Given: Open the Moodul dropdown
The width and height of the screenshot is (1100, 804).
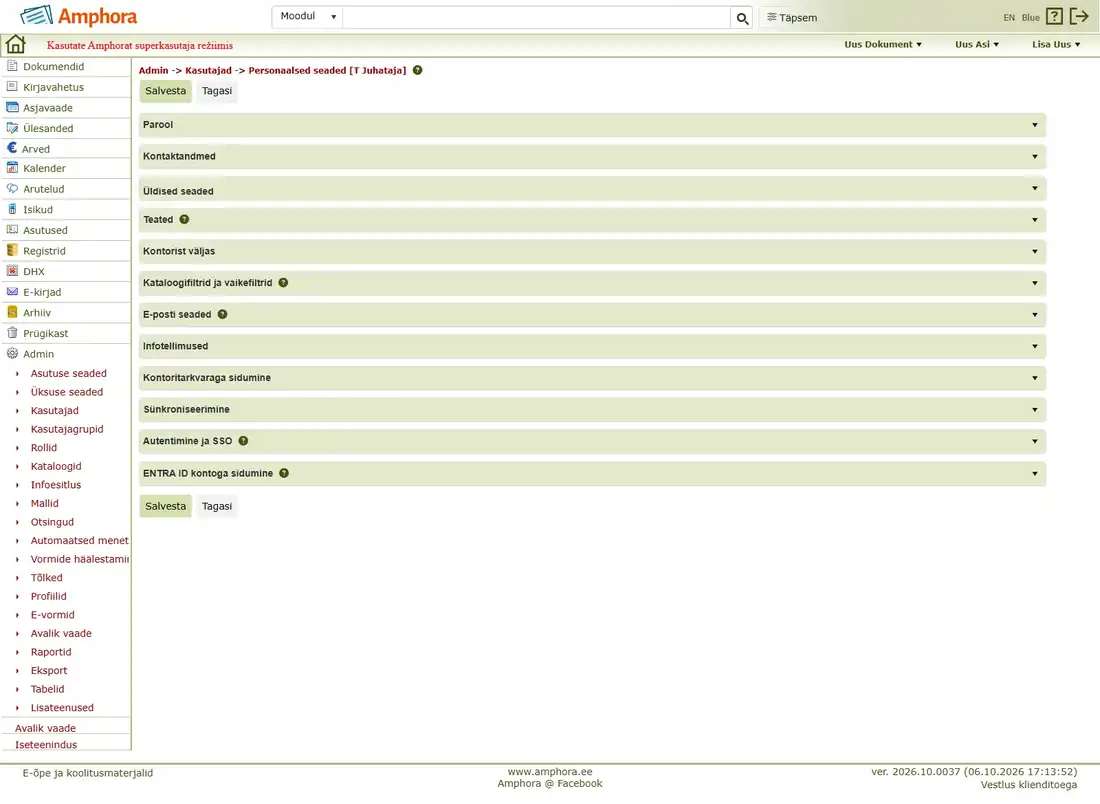Looking at the screenshot, I should point(308,17).
